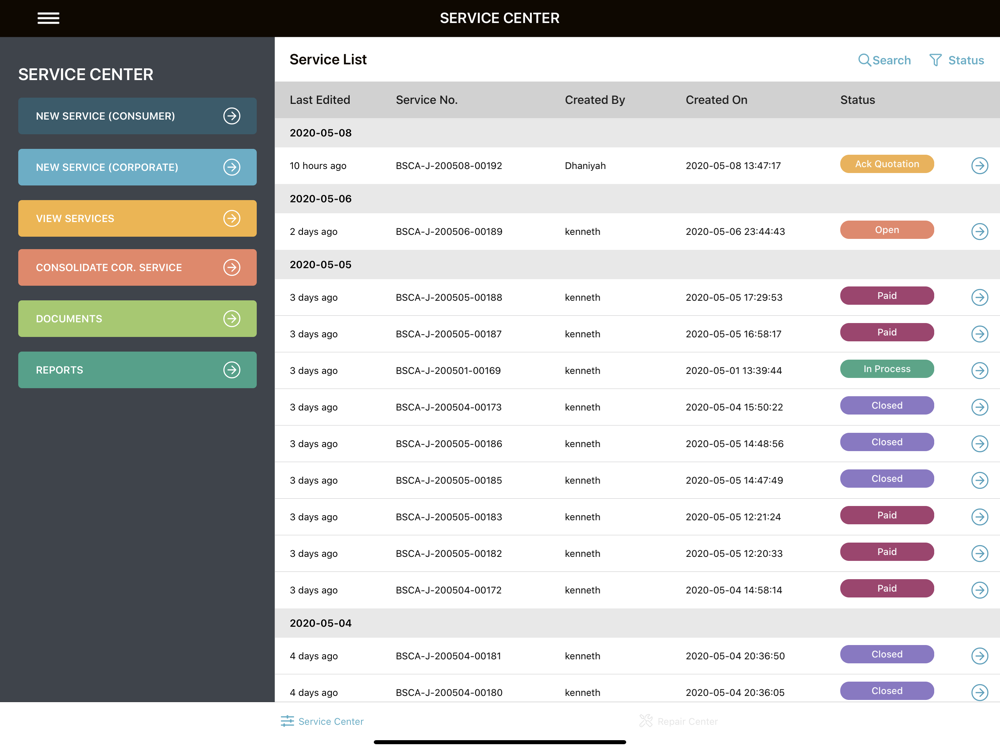This screenshot has height=750, width=1000.
Task: Open arrow for service BSCA-J-200506-00189
Action: tap(979, 232)
